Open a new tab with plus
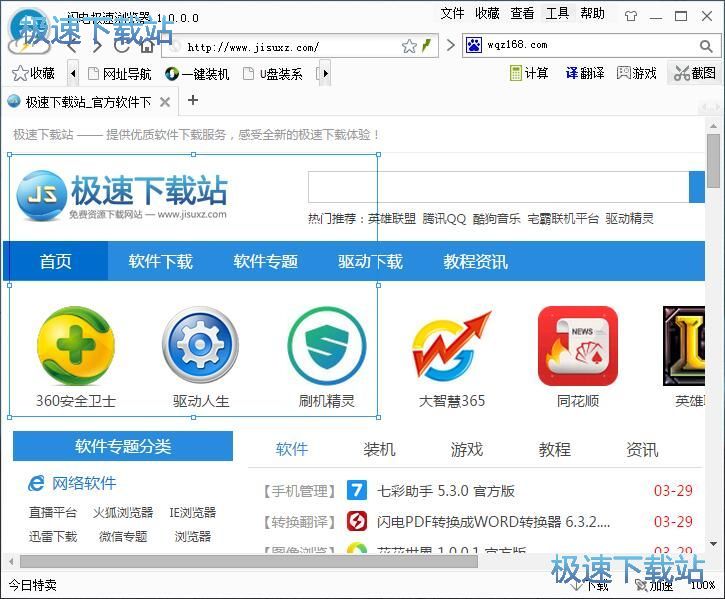 point(193,100)
